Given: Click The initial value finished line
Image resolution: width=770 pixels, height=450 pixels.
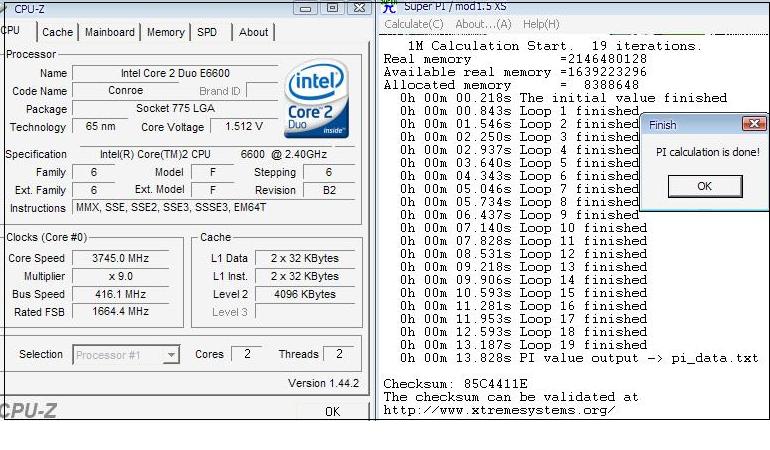Looking at the screenshot, I should (563, 98).
